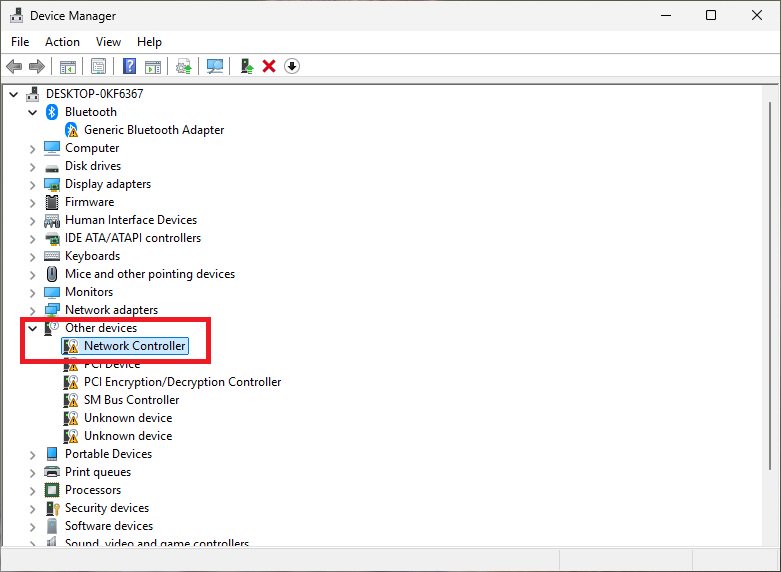Click the Forward arrow toolbar icon
The image size is (781, 572).
click(37, 66)
